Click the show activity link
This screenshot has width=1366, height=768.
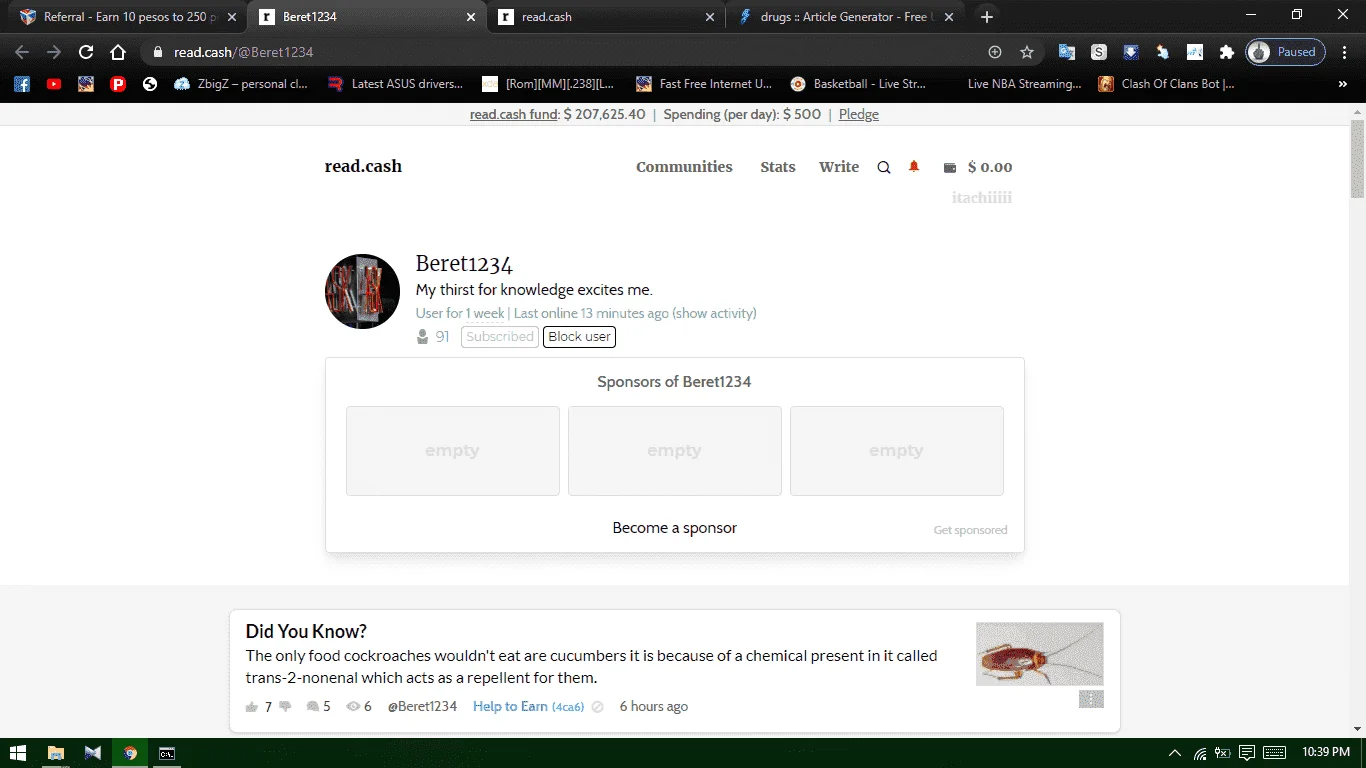pos(714,314)
